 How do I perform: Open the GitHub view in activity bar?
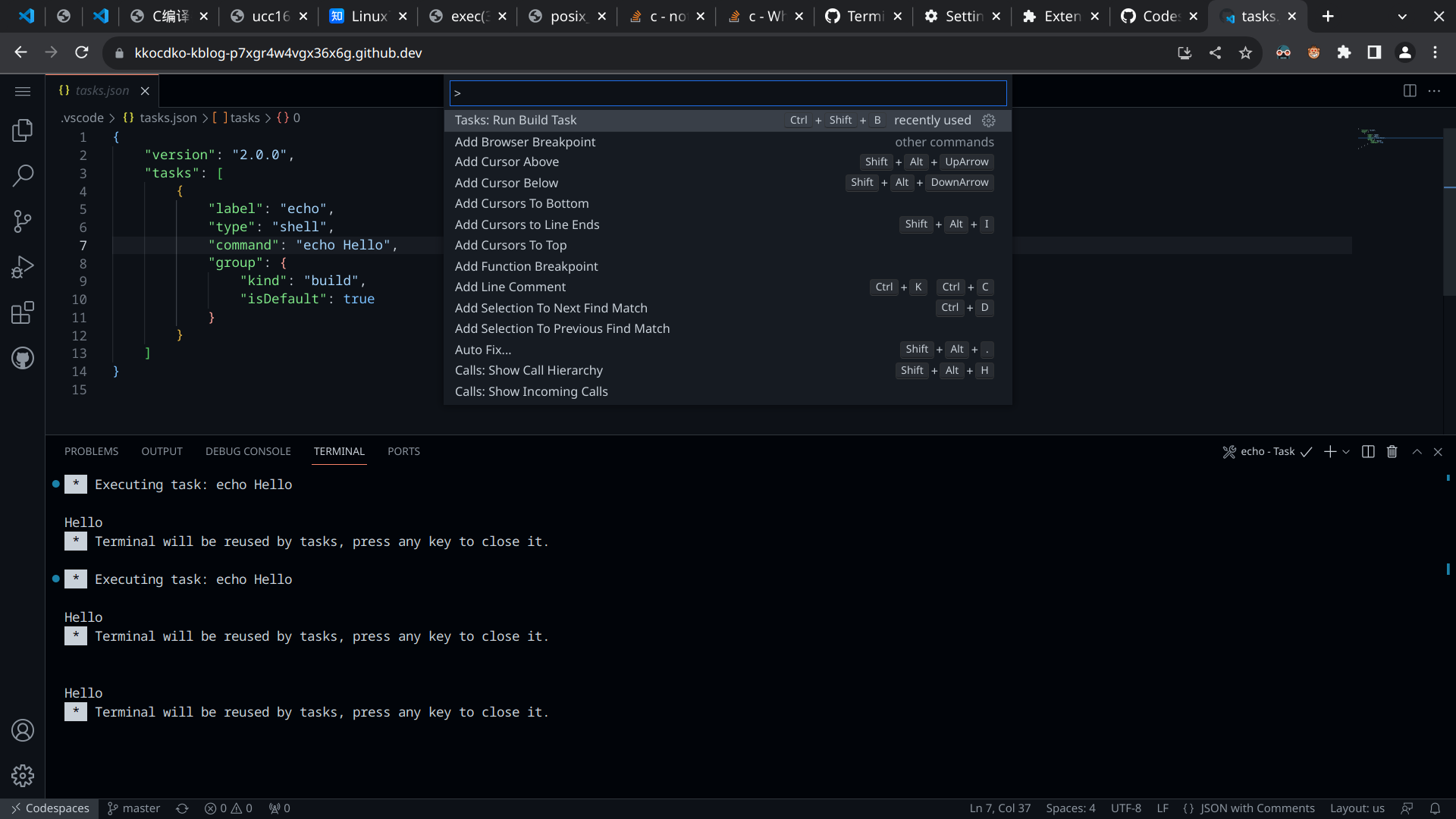(23, 358)
